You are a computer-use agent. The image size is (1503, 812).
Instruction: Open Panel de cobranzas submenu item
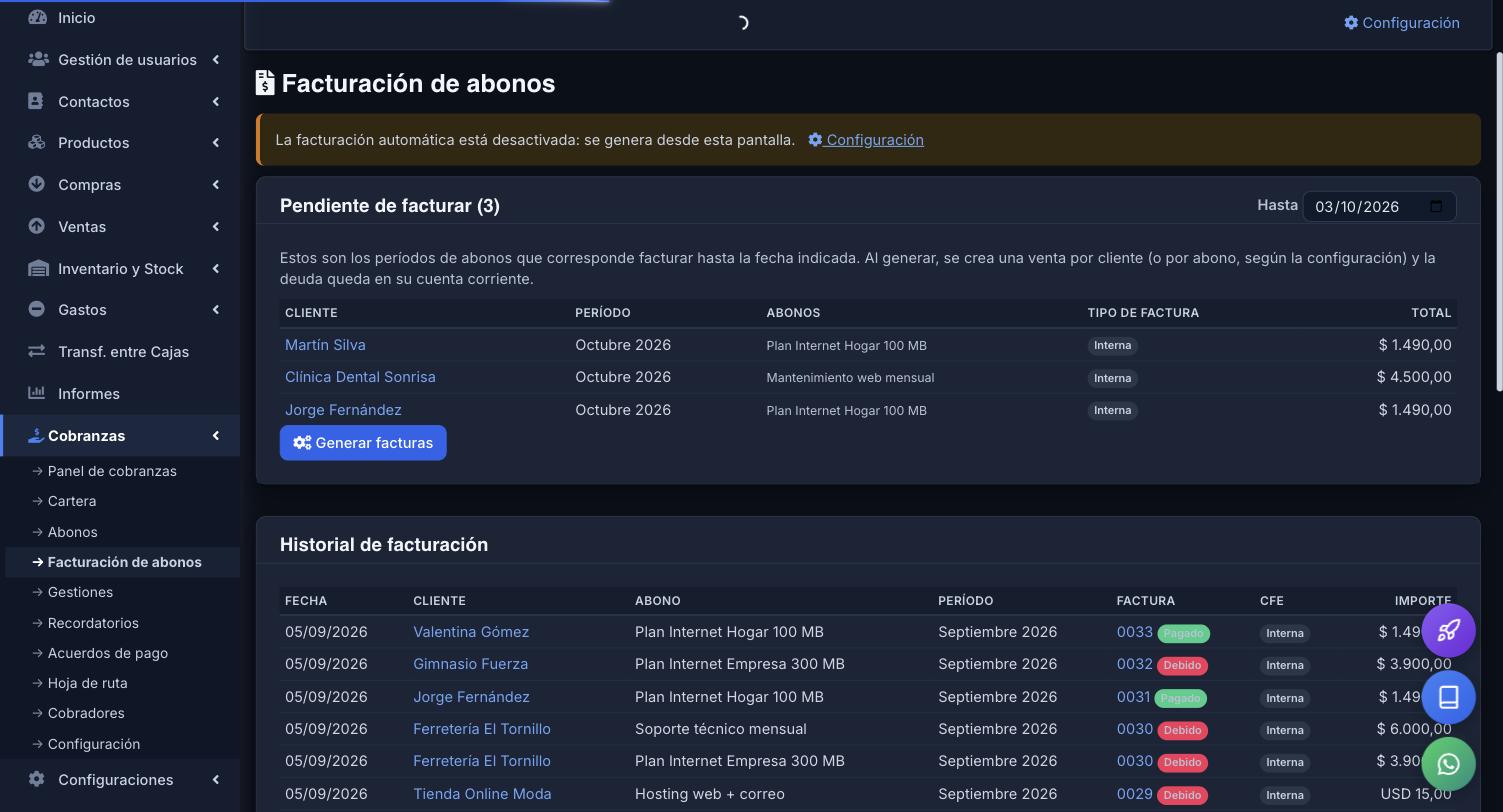[112, 471]
